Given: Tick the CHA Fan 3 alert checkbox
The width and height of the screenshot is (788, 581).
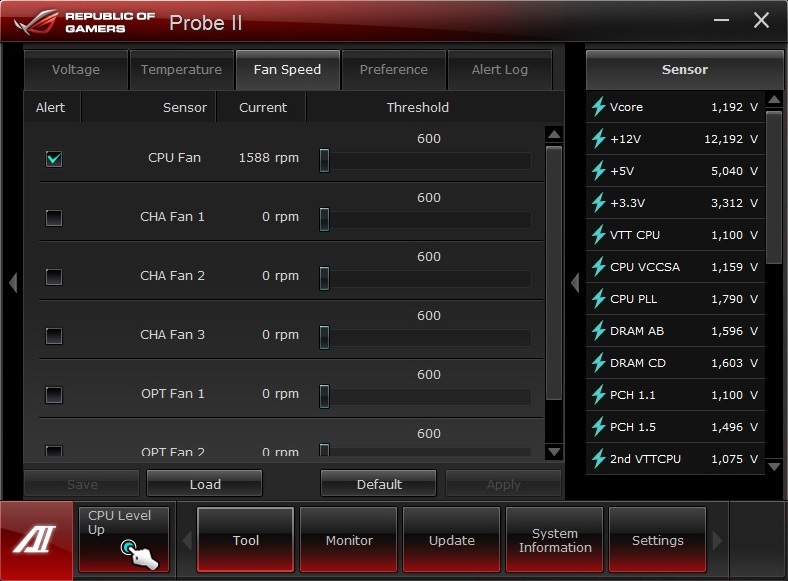Looking at the screenshot, I should click(x=54, y=336).
